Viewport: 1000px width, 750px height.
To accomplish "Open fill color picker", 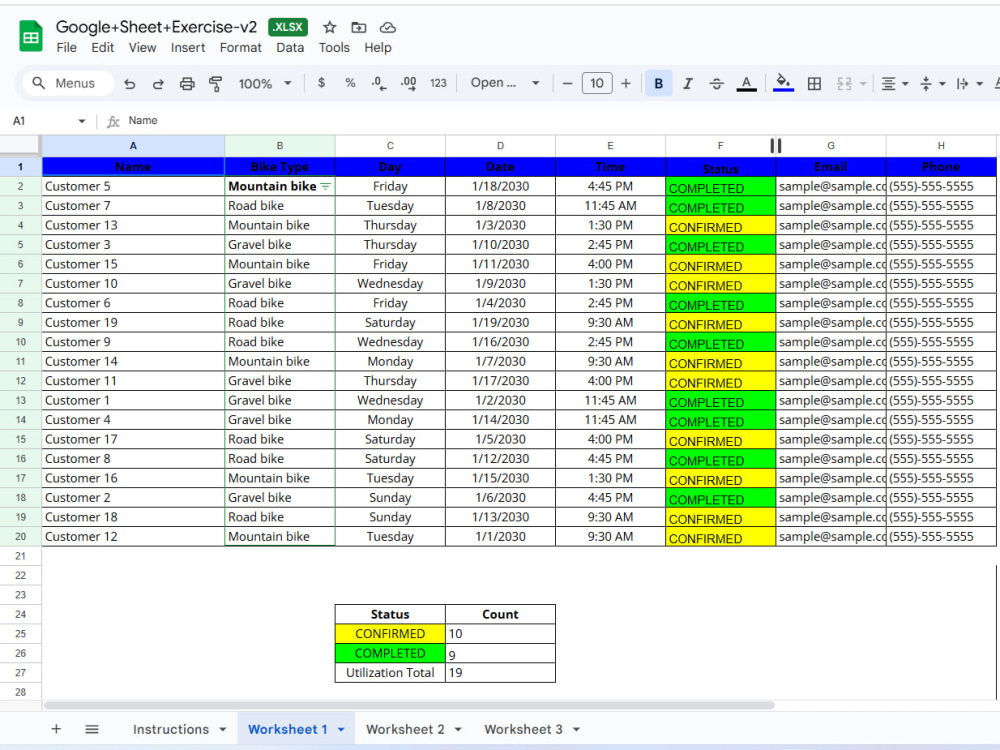I will point(783,83).
